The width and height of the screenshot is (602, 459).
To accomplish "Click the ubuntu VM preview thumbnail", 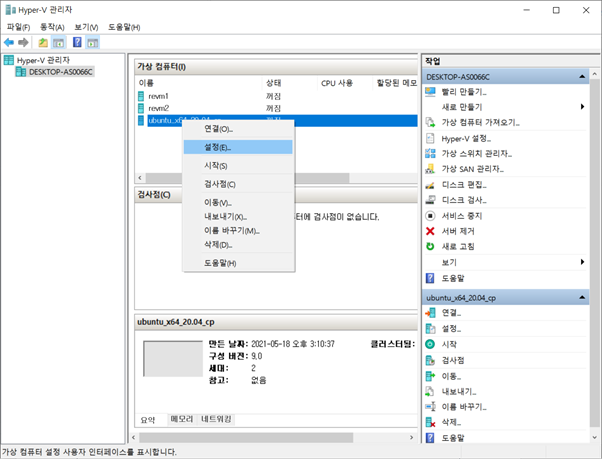I will point(173,358).
